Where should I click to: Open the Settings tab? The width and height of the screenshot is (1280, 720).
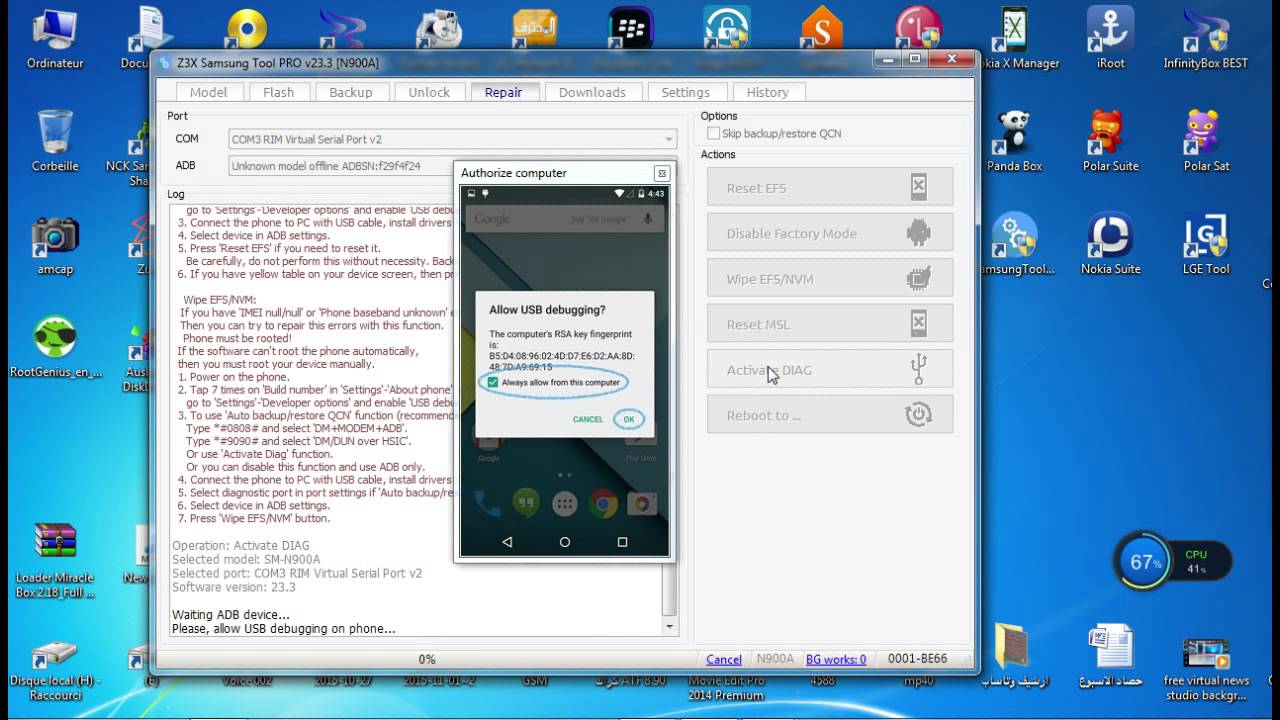point(685,92)
